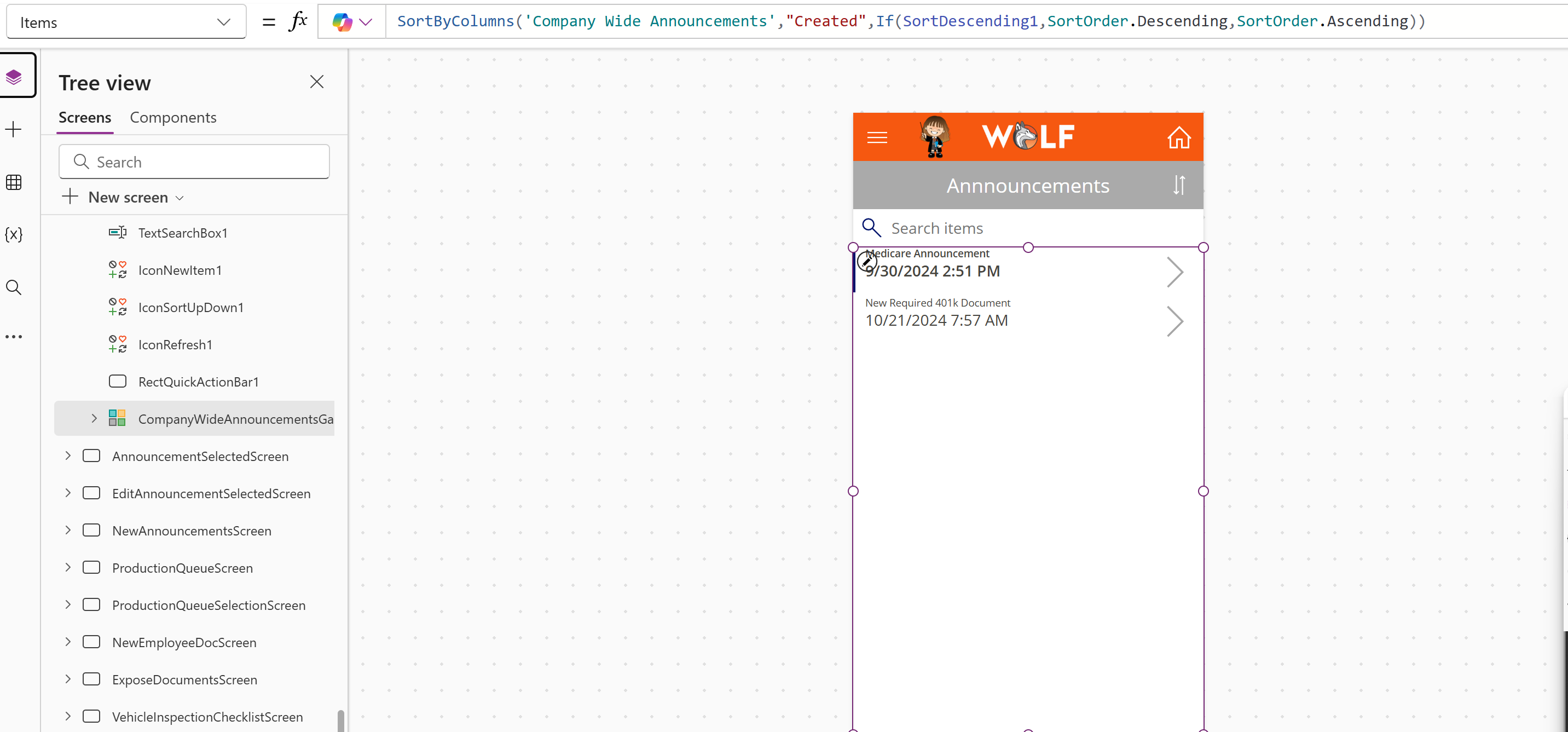Expand the CompanyWideAnnouncementsGallery node
The width and height of the screenshot is (1568, 732).
[x=94, y=419]
